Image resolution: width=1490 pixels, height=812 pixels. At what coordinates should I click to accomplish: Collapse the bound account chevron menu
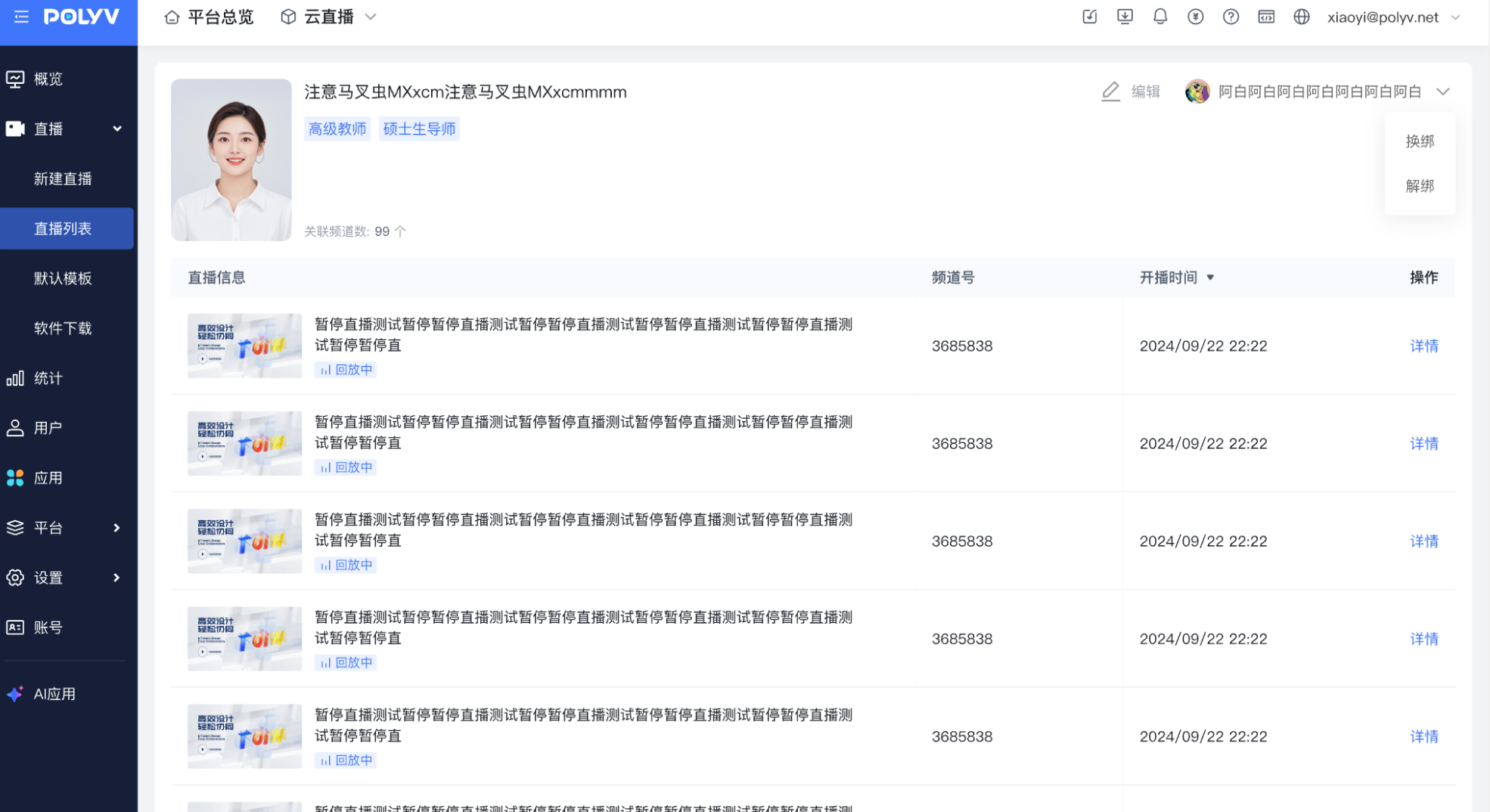[x=1443, y=91]
